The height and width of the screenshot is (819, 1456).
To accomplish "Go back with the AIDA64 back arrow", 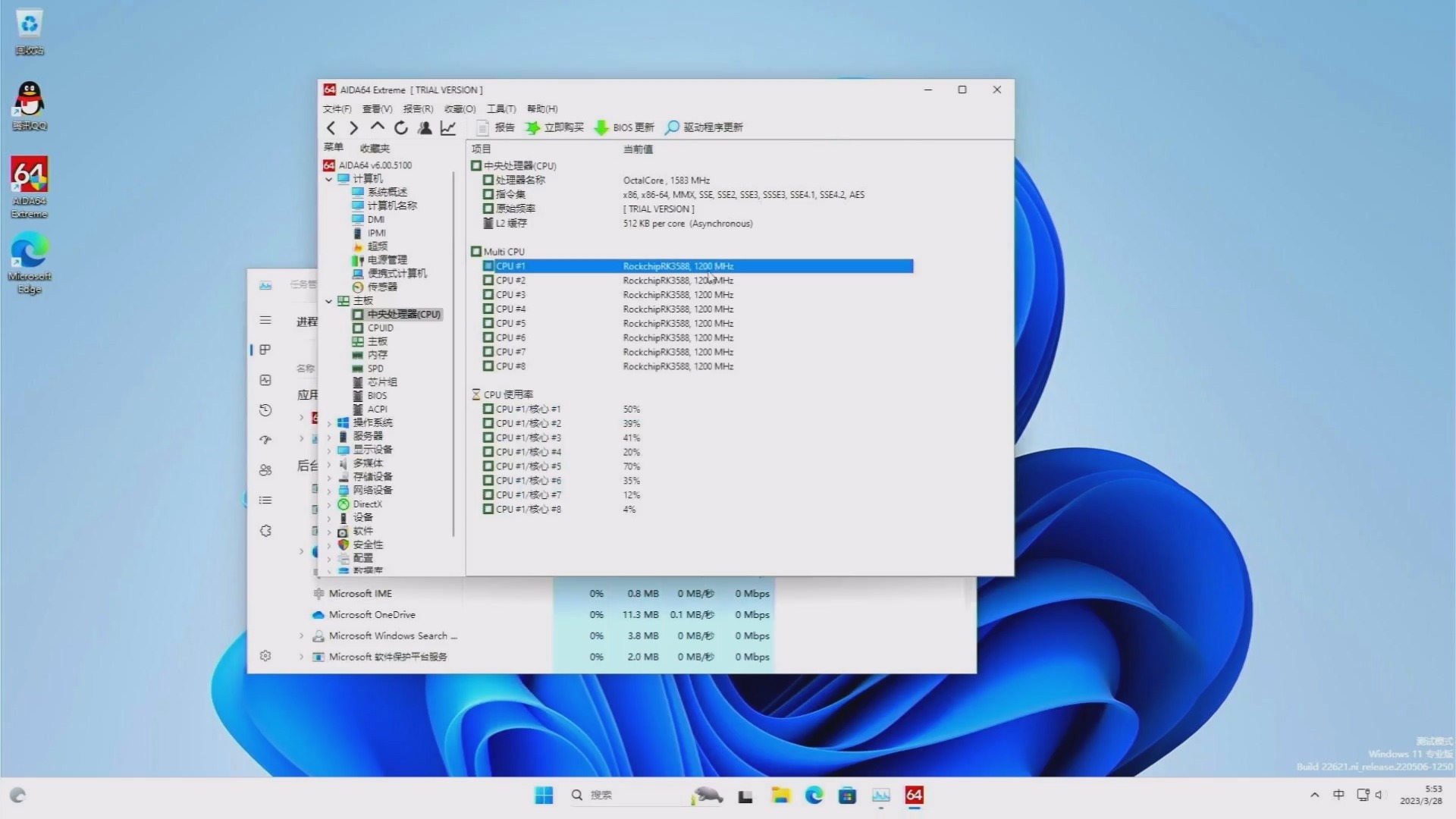I will pos(331,127).
